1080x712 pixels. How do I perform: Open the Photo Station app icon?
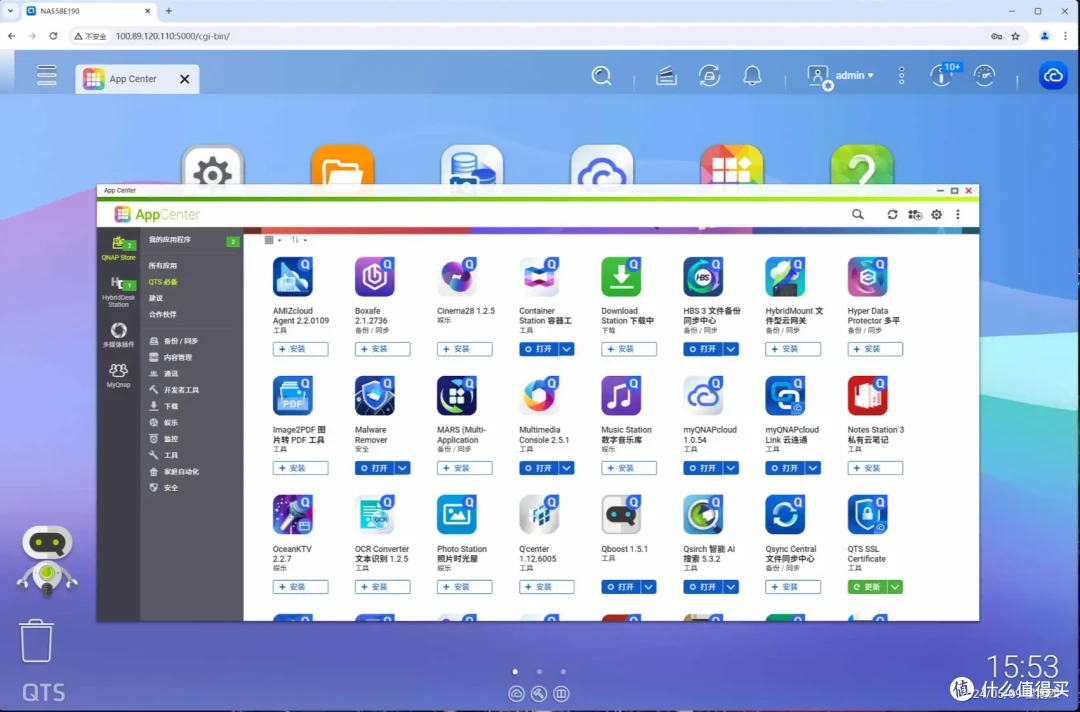tap(457, 515)
